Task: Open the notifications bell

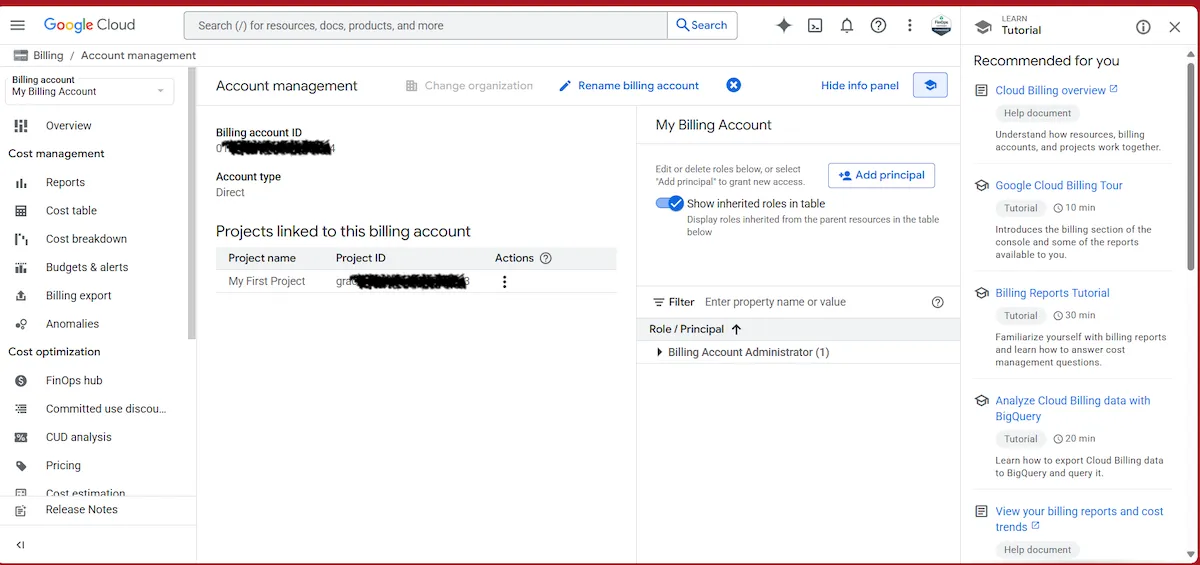Action: (x=847, y=25)
